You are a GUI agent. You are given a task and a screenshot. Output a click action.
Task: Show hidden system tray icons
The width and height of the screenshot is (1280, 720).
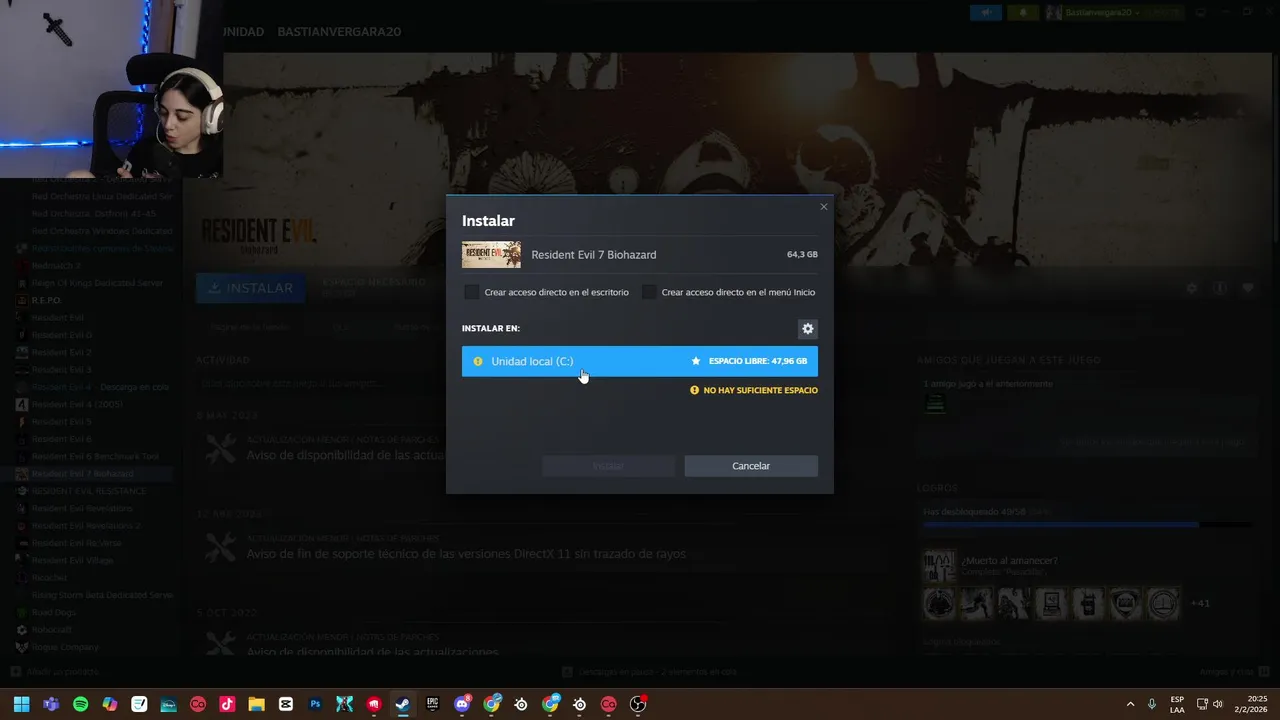pos(1130,704)
